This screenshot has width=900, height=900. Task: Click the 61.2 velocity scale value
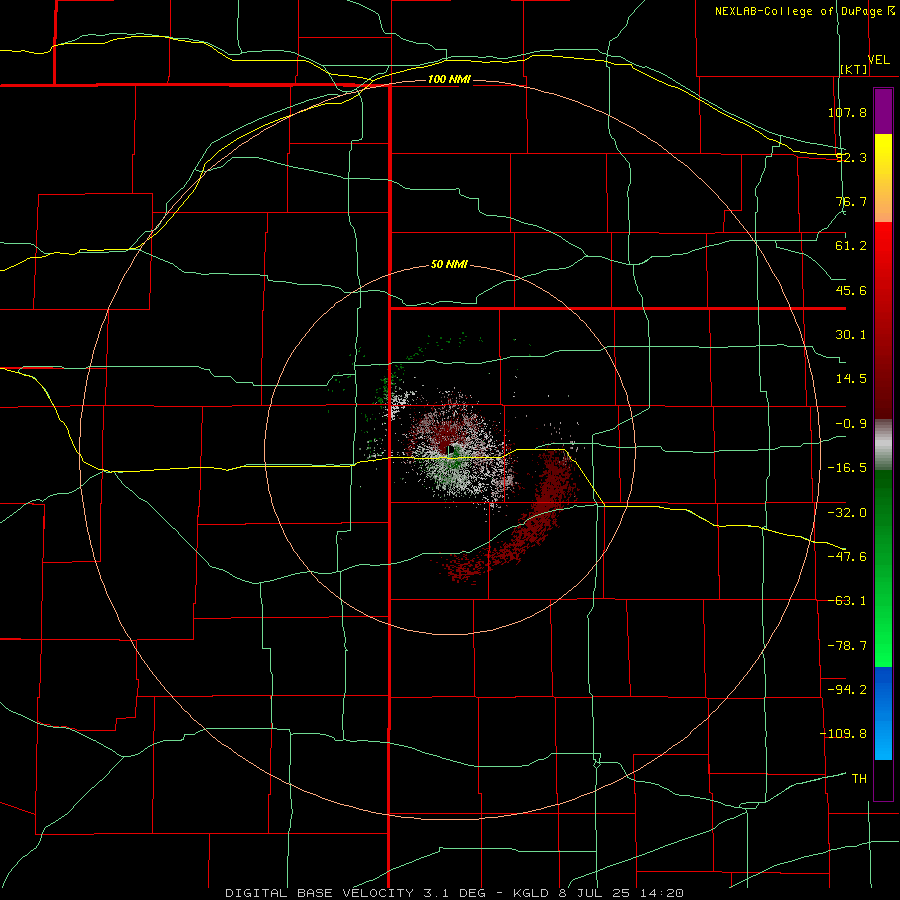coord(851,246)
